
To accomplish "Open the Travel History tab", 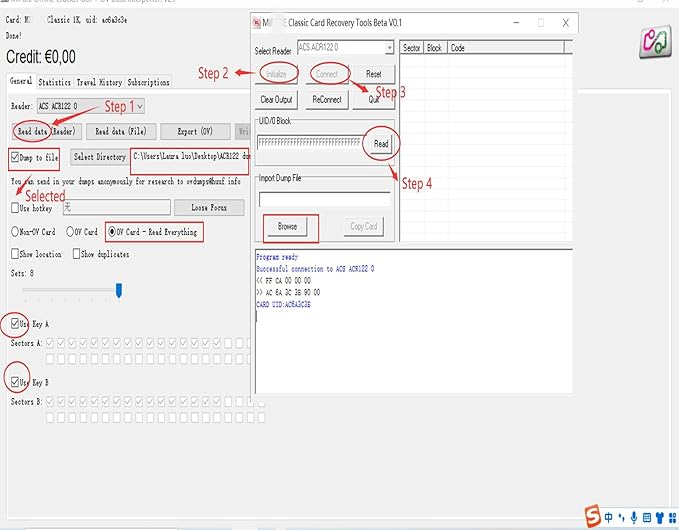I will (99, 82).
